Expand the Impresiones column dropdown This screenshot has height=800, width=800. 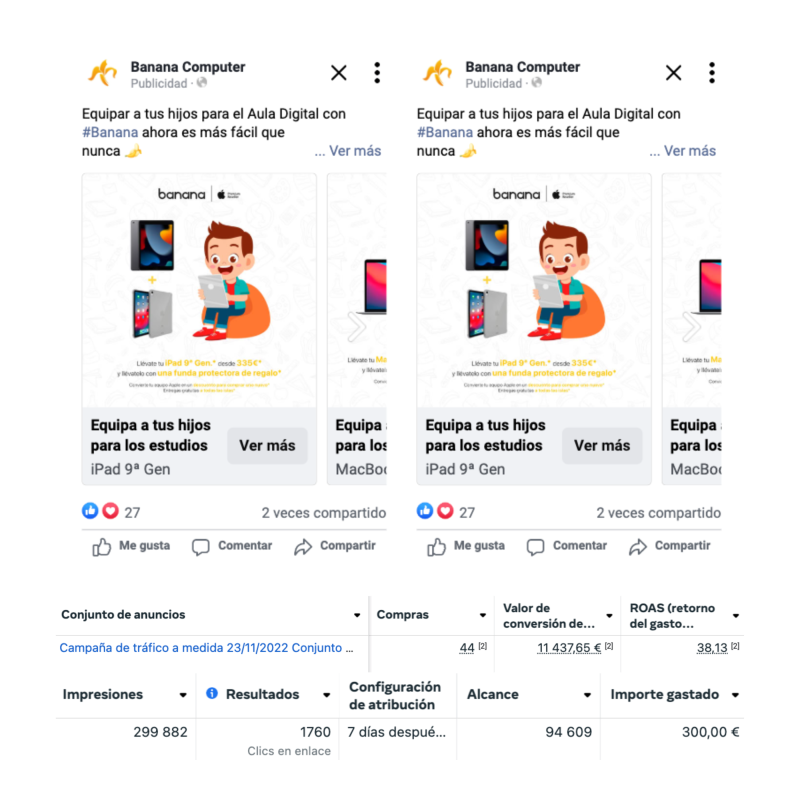click(183, 695)
